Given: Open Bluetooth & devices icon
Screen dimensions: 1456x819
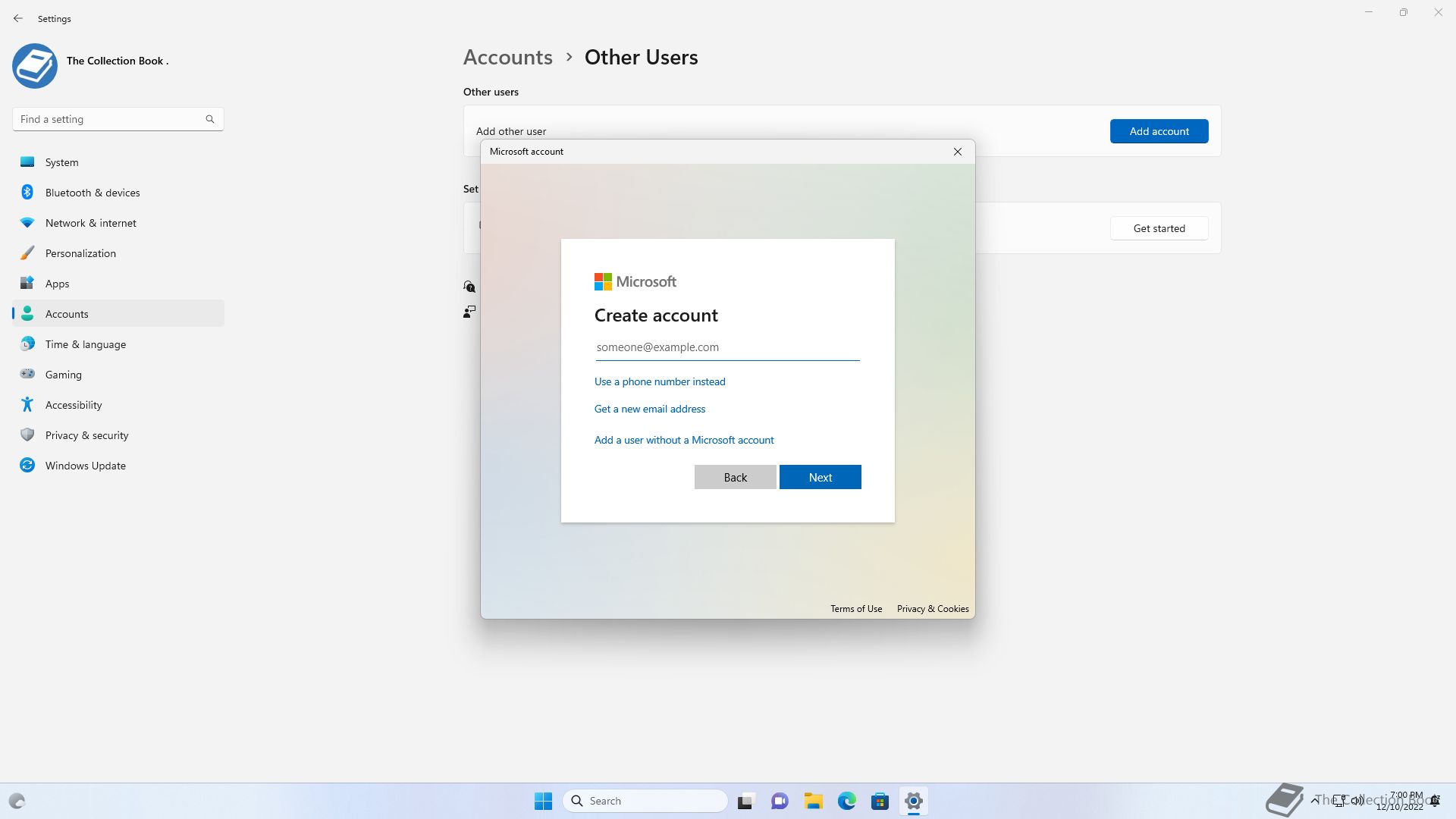Looking at the screenshot, I should pos(27,193).
